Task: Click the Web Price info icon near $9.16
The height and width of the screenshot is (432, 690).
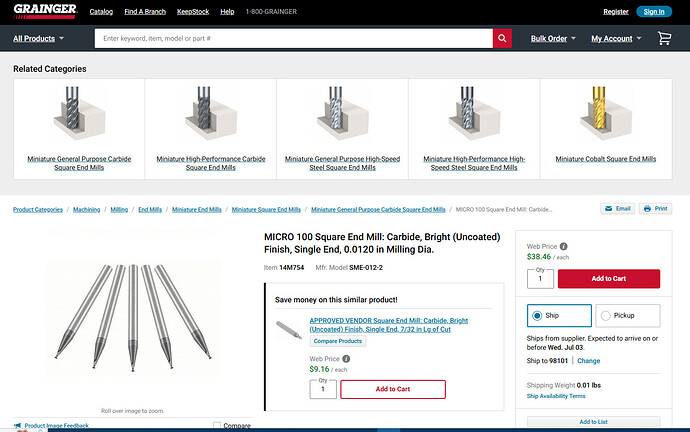Action: click(346, 359)
